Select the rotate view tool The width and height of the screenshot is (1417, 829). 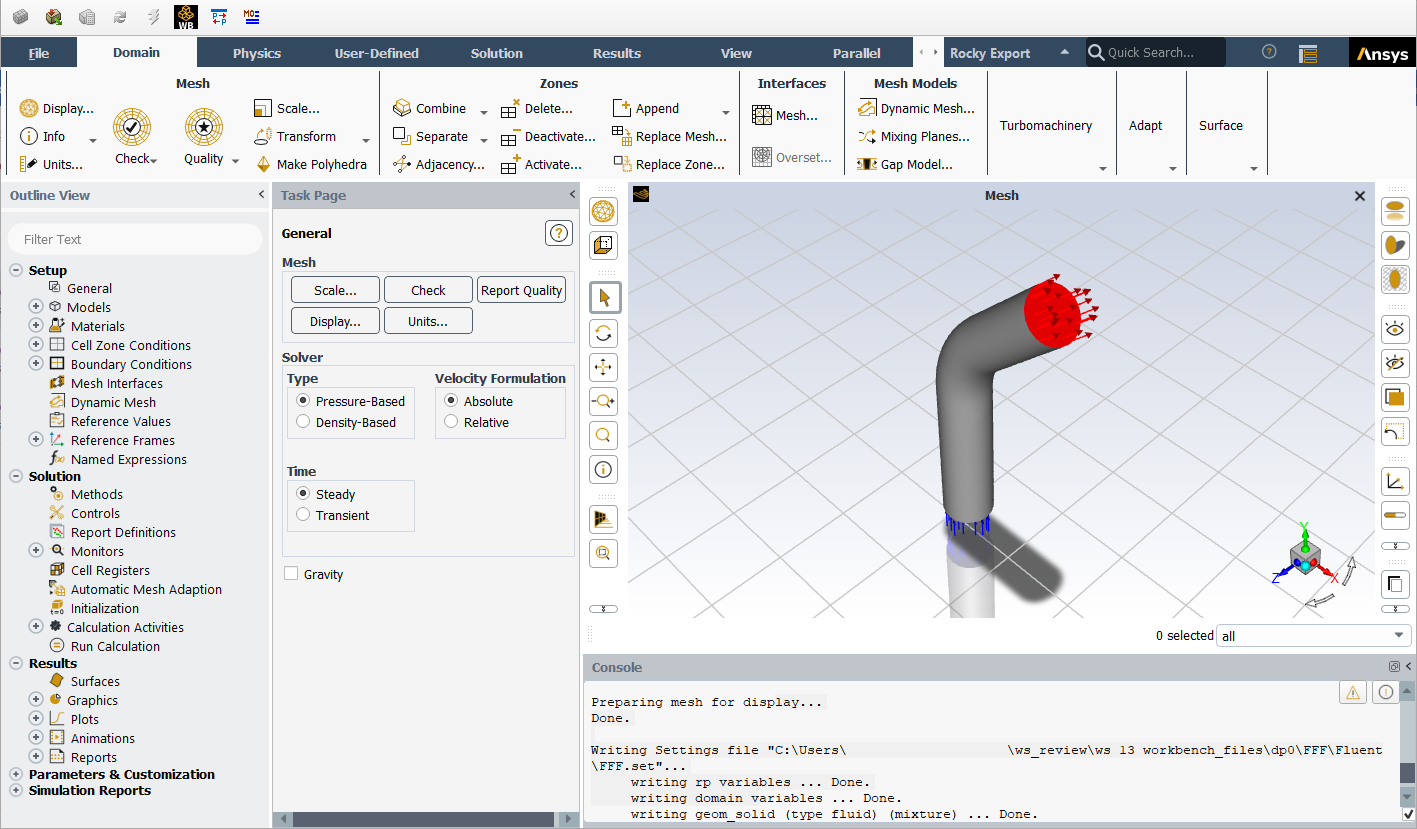point(604,333)
